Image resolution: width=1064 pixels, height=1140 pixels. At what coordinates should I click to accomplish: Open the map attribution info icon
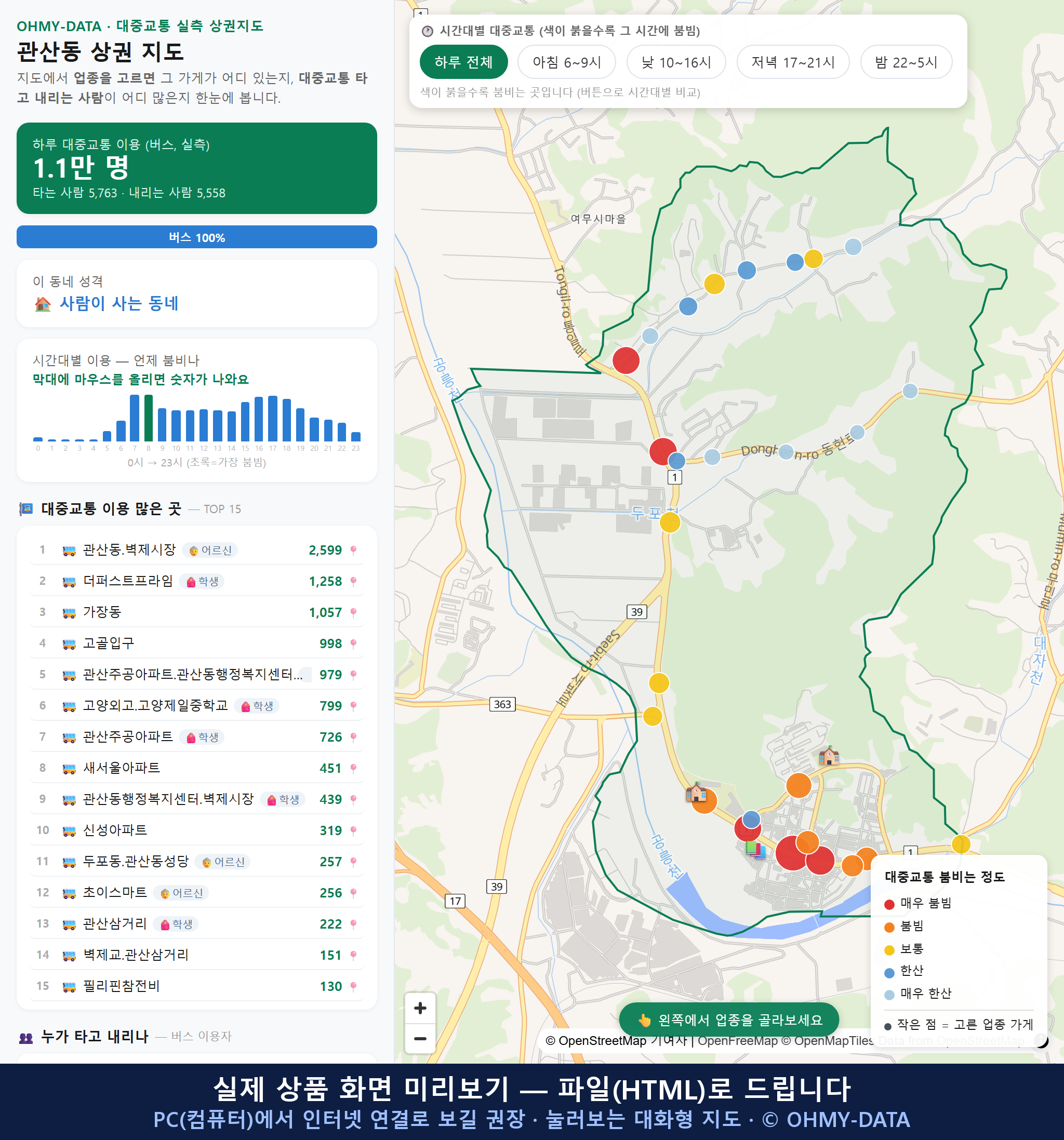pyautogui.click(x=1041, y=1040)
